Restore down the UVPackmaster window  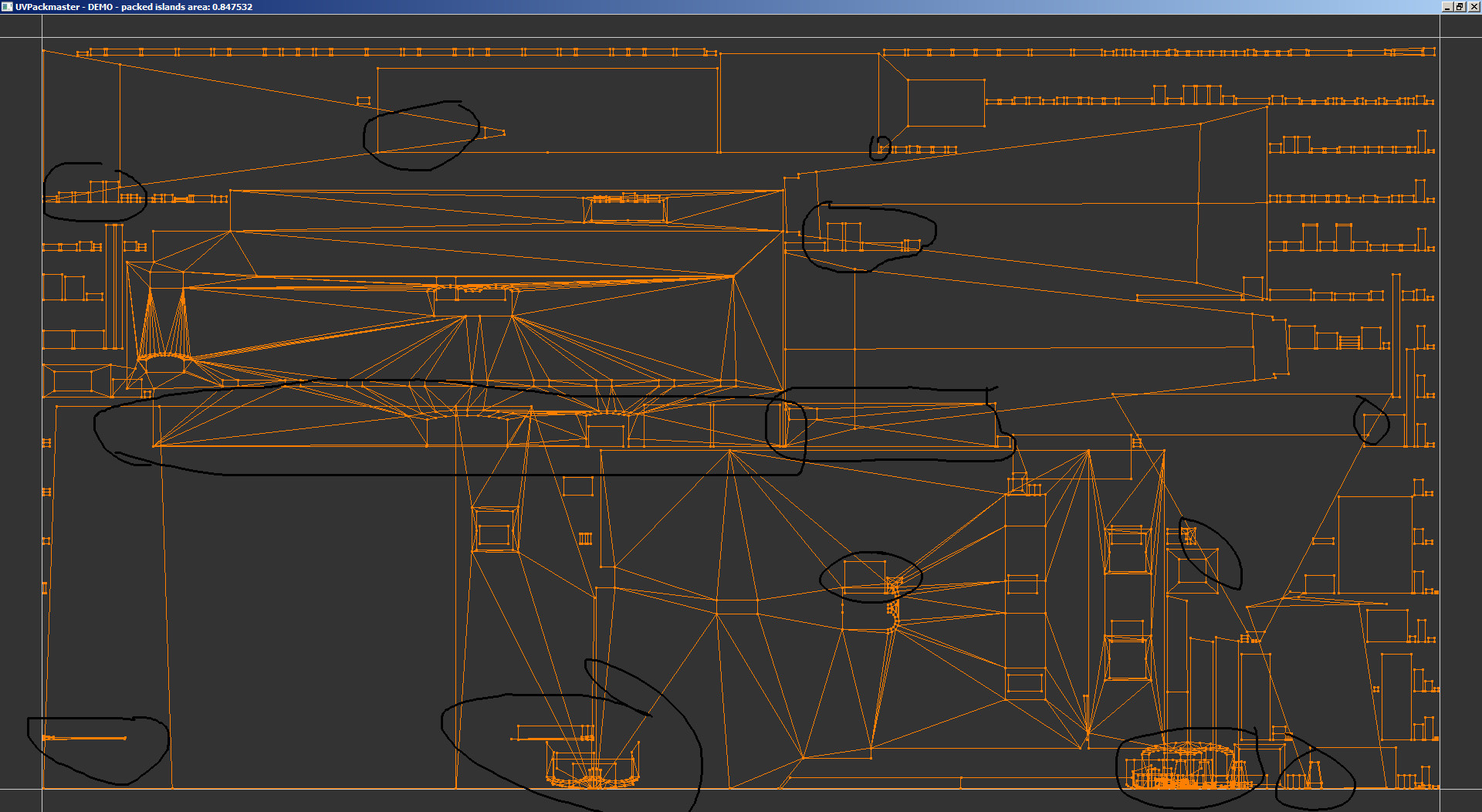tap(1460, 7)
